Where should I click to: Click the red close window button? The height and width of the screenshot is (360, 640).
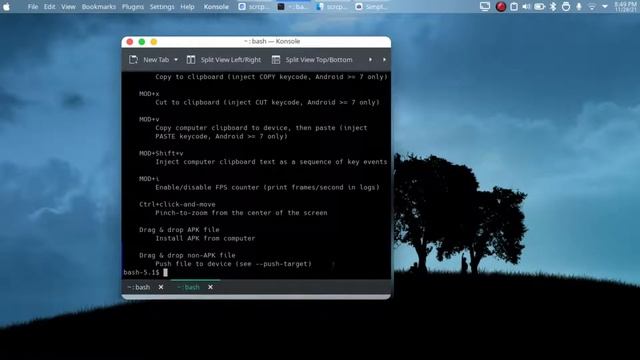(130, 42)
